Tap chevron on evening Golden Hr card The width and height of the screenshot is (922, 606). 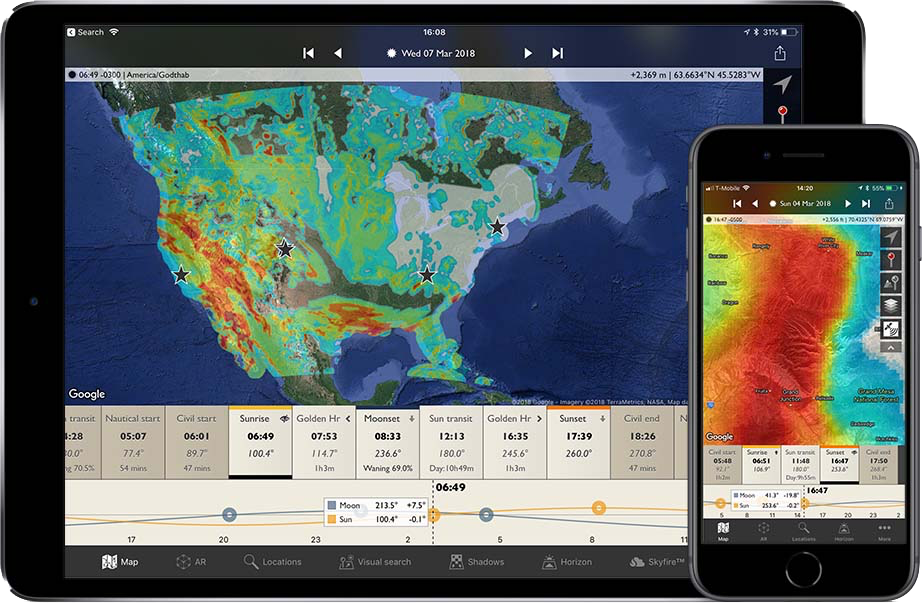point(539,418)
